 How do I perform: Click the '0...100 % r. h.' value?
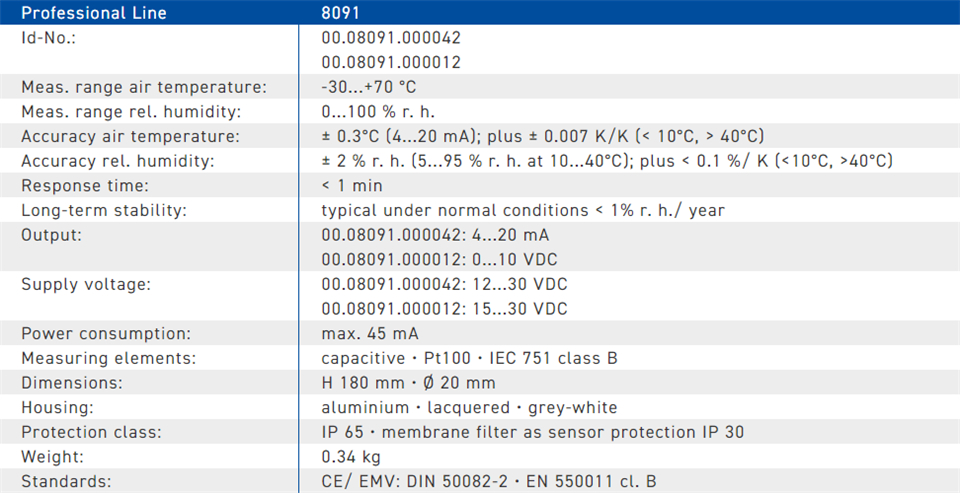click(x=378, y=112)
